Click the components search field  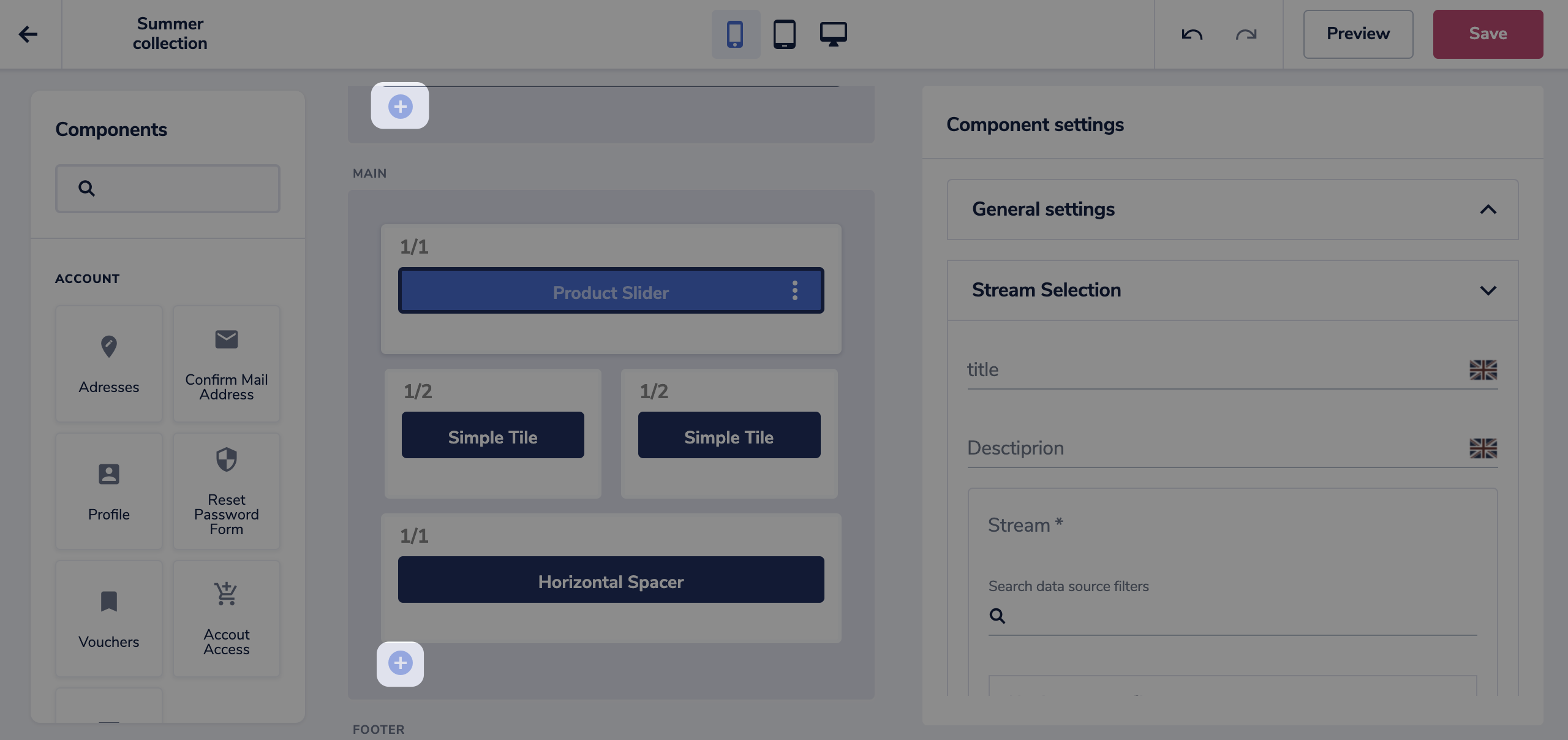pos(168,188)
